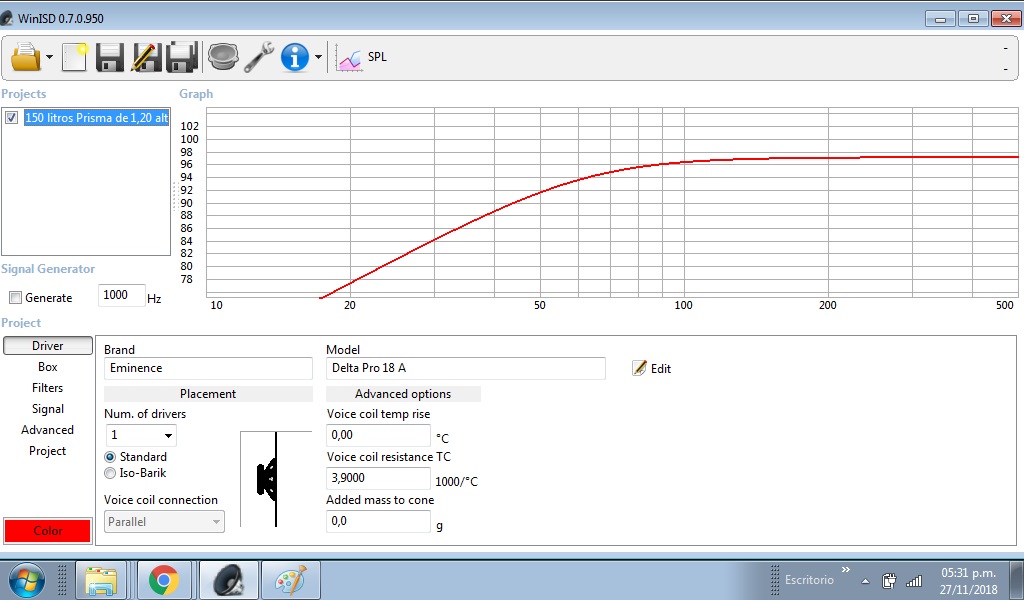The height and width of the screenshot is (600, 1024).
Task: Click the Advanced options section header
Action: (403, 394)
